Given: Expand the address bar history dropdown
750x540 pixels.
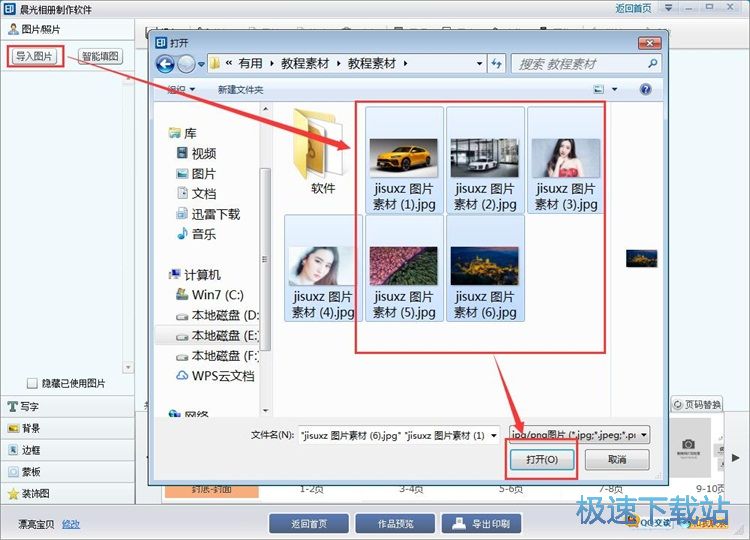Looking at the screenshot, I should [479, 64].
